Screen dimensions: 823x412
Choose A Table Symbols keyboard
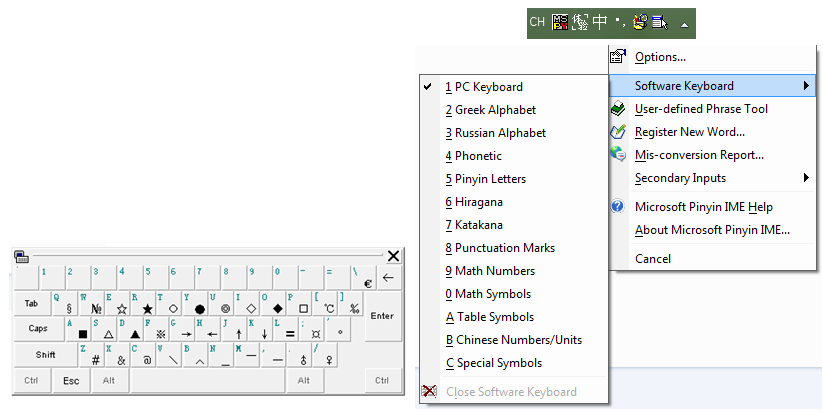tap(490, 317)
